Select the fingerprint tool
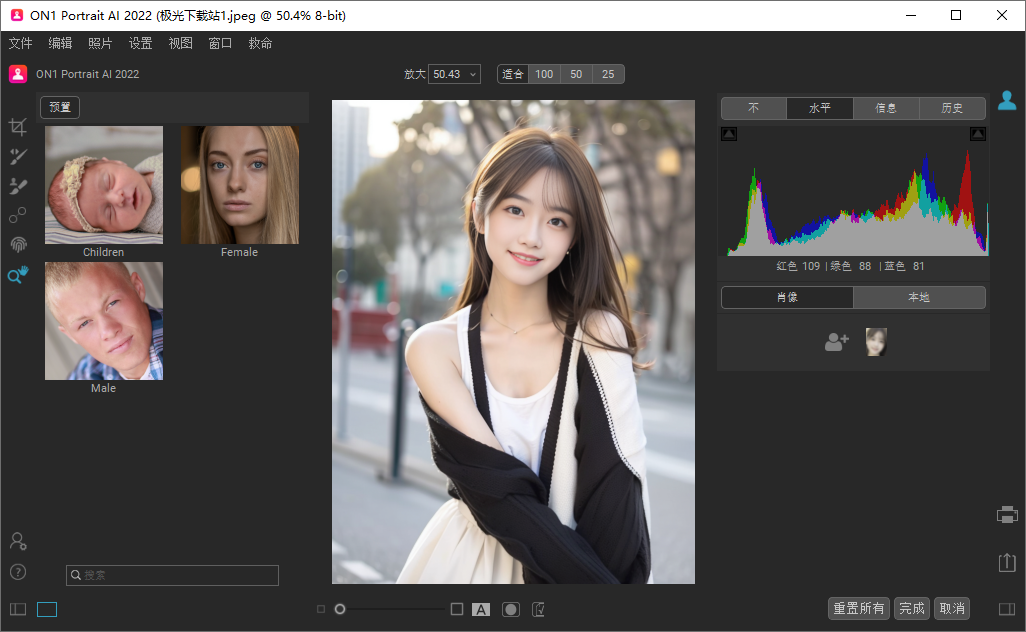The width and height of the screenshot is (1026, 632). point(18,245)
